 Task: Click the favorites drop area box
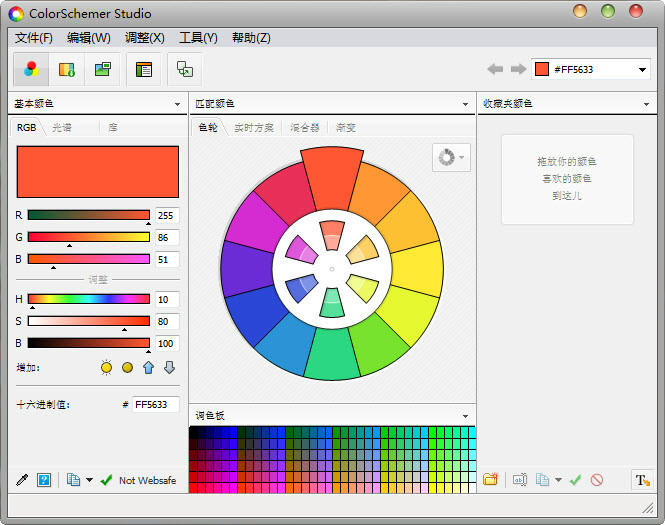(567, 179)
